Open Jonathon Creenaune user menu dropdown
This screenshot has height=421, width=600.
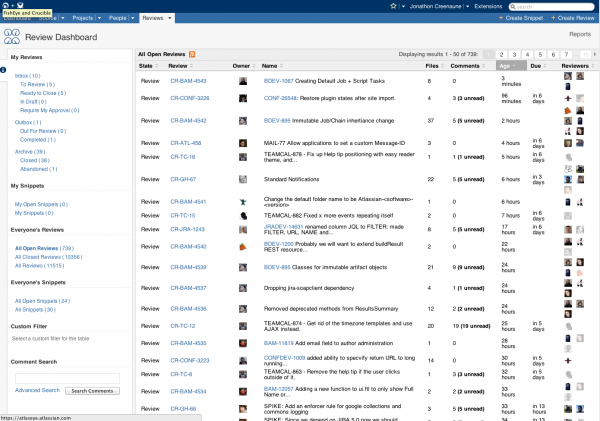(467, 7)
